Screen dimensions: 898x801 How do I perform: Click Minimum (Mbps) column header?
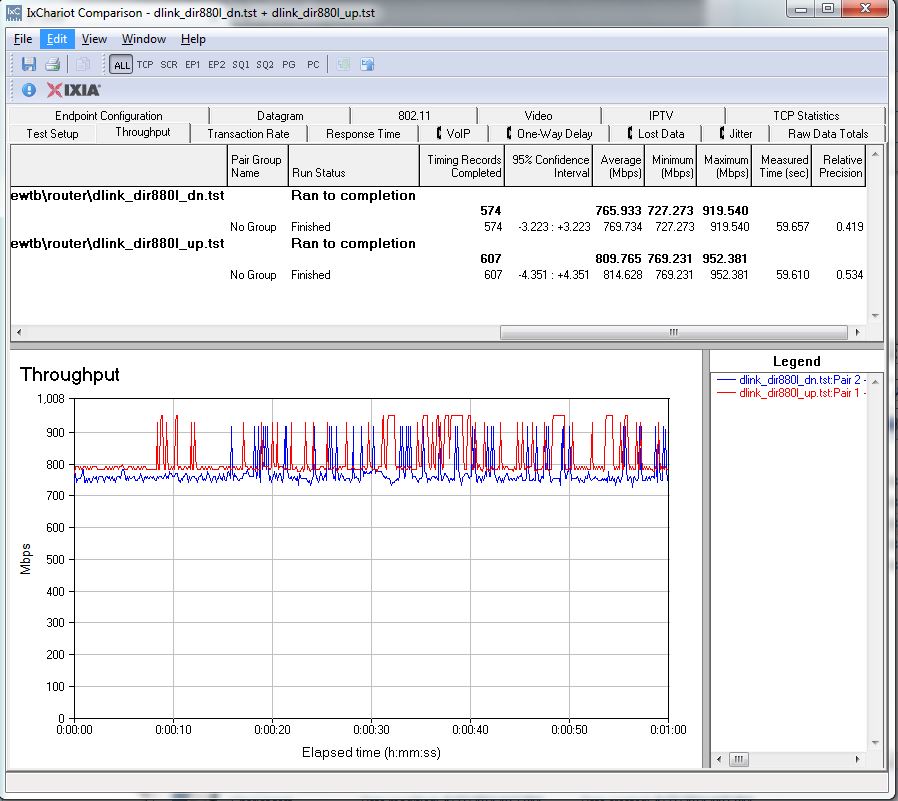click(671, 166)
